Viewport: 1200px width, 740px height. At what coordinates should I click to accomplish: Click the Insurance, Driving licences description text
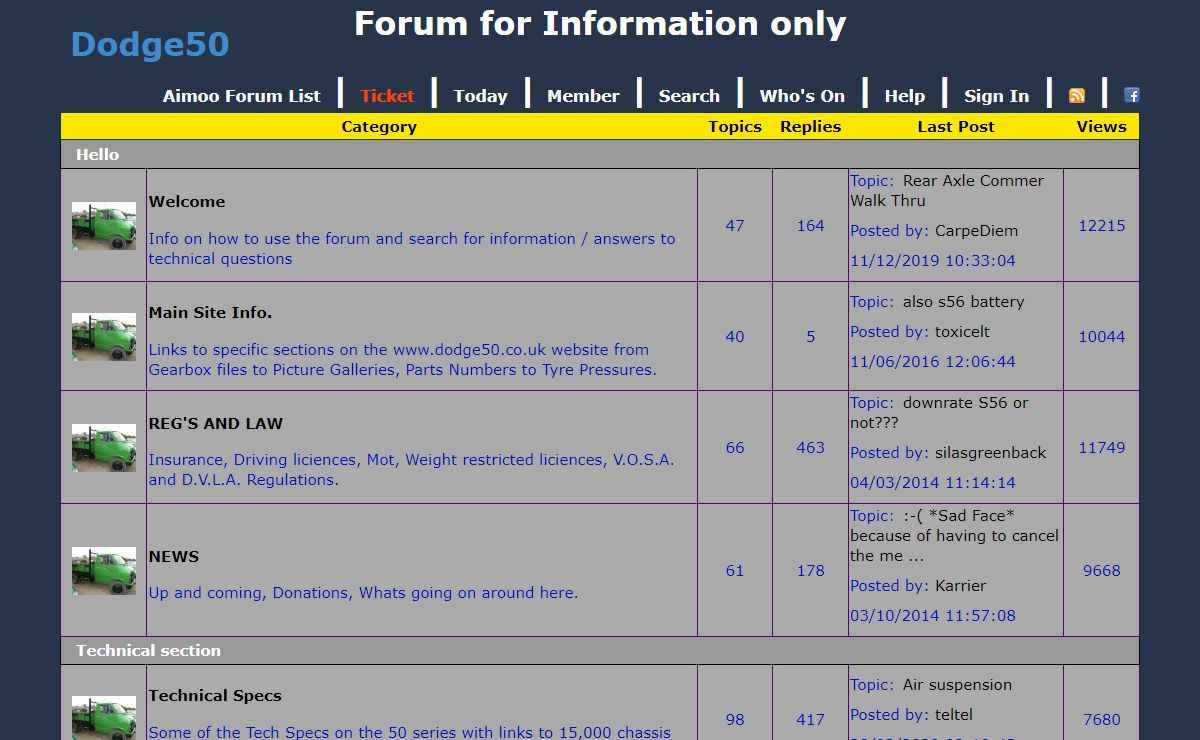point(412,470)
